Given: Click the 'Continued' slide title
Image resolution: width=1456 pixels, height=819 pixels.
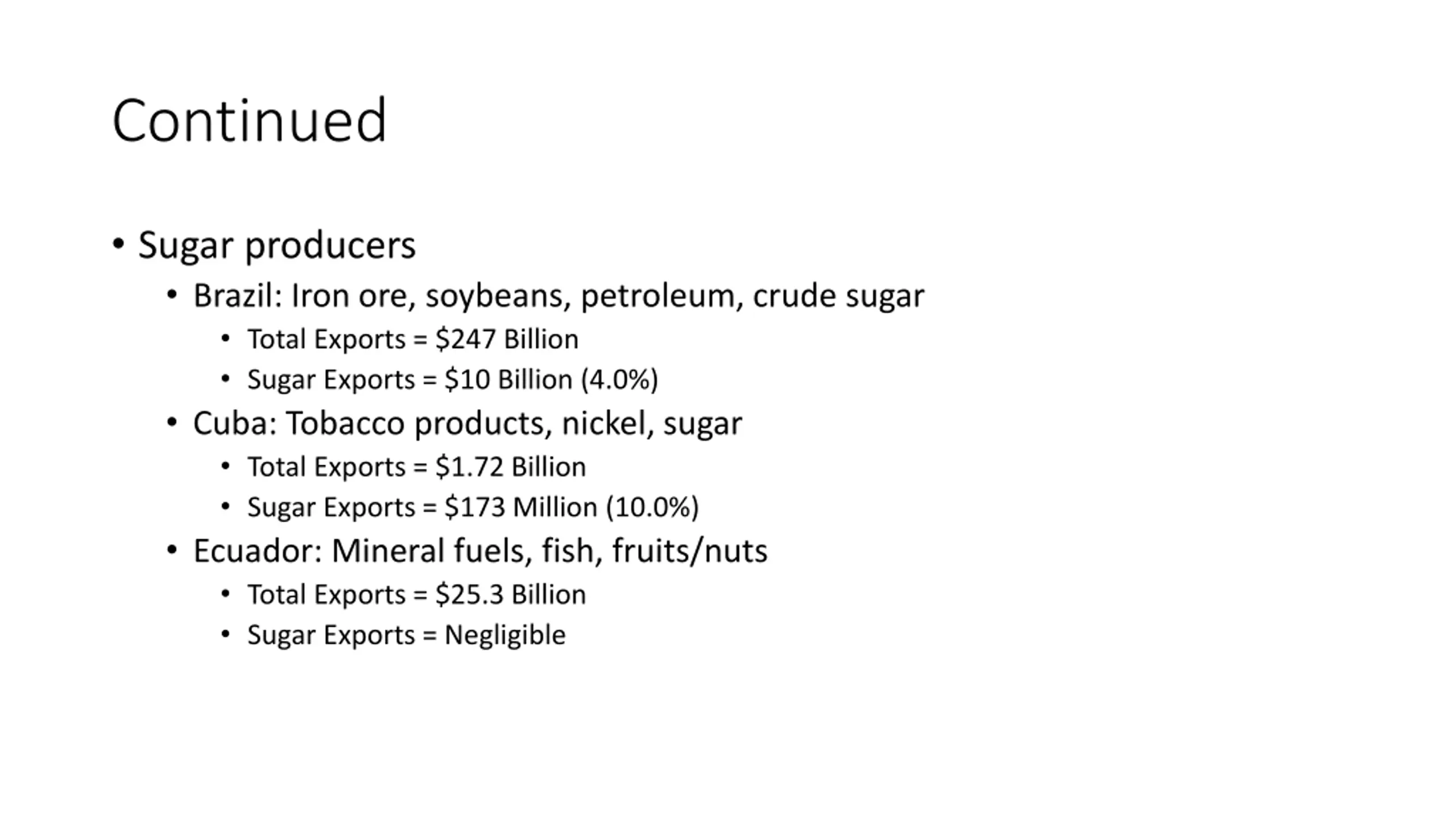Looking at the screenshot, I should point(249,121).
